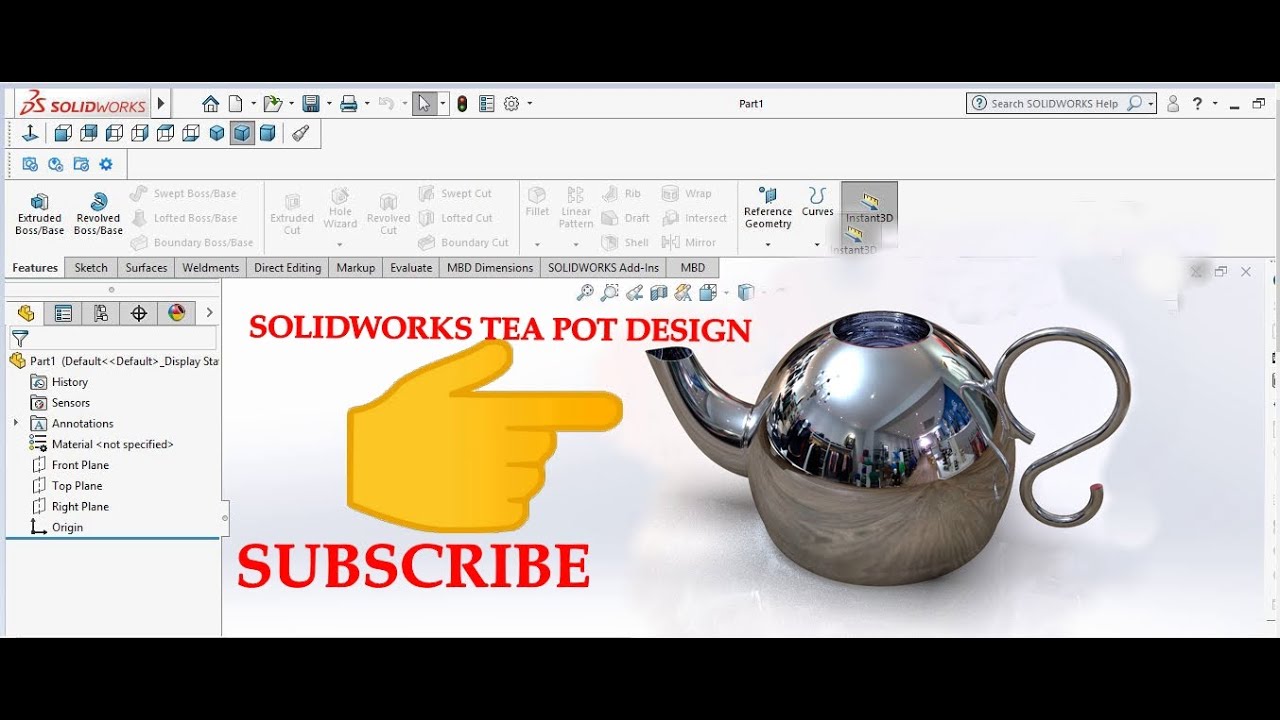Switch to the DimXpertManager crosshair tab
Image resolution: width=1280 pixels, height=720 pixels.
coord(139,313)
